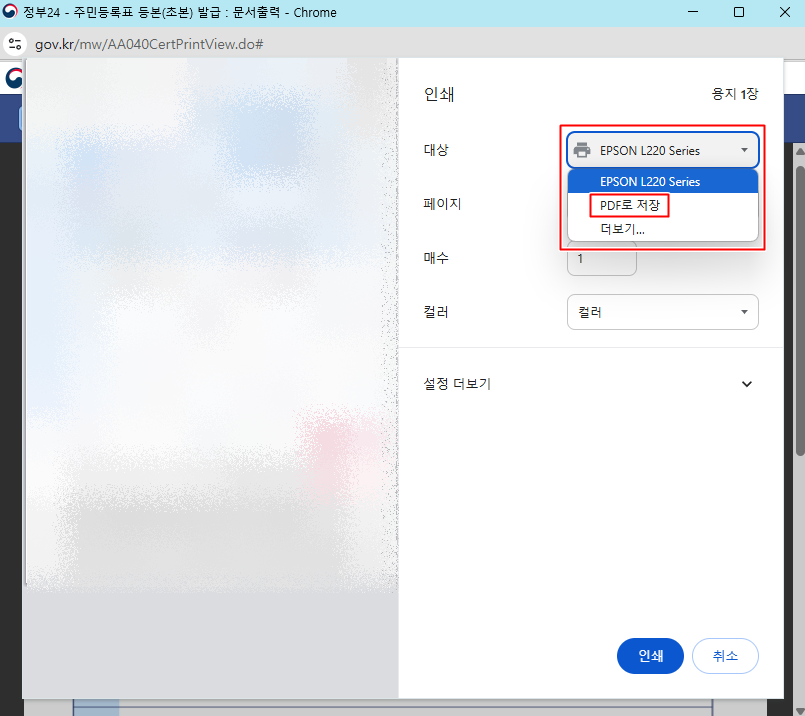Click the 취소 cancel button

(725, 655)
